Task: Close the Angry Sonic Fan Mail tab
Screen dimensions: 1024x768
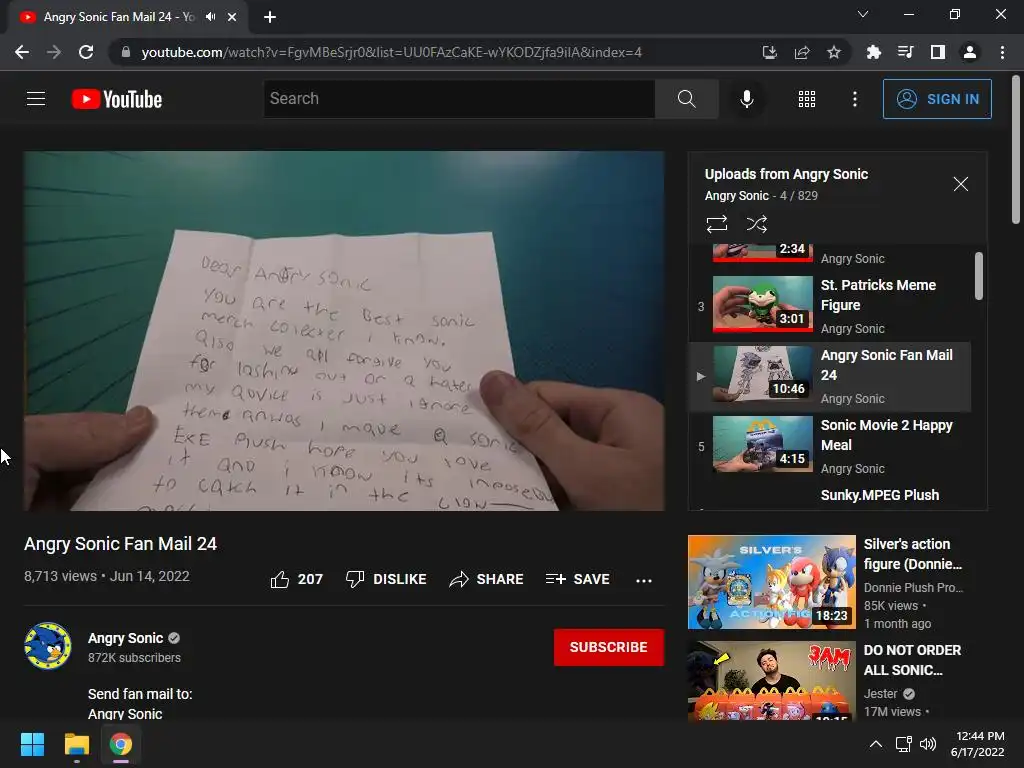Action: (x=232, y=17)
